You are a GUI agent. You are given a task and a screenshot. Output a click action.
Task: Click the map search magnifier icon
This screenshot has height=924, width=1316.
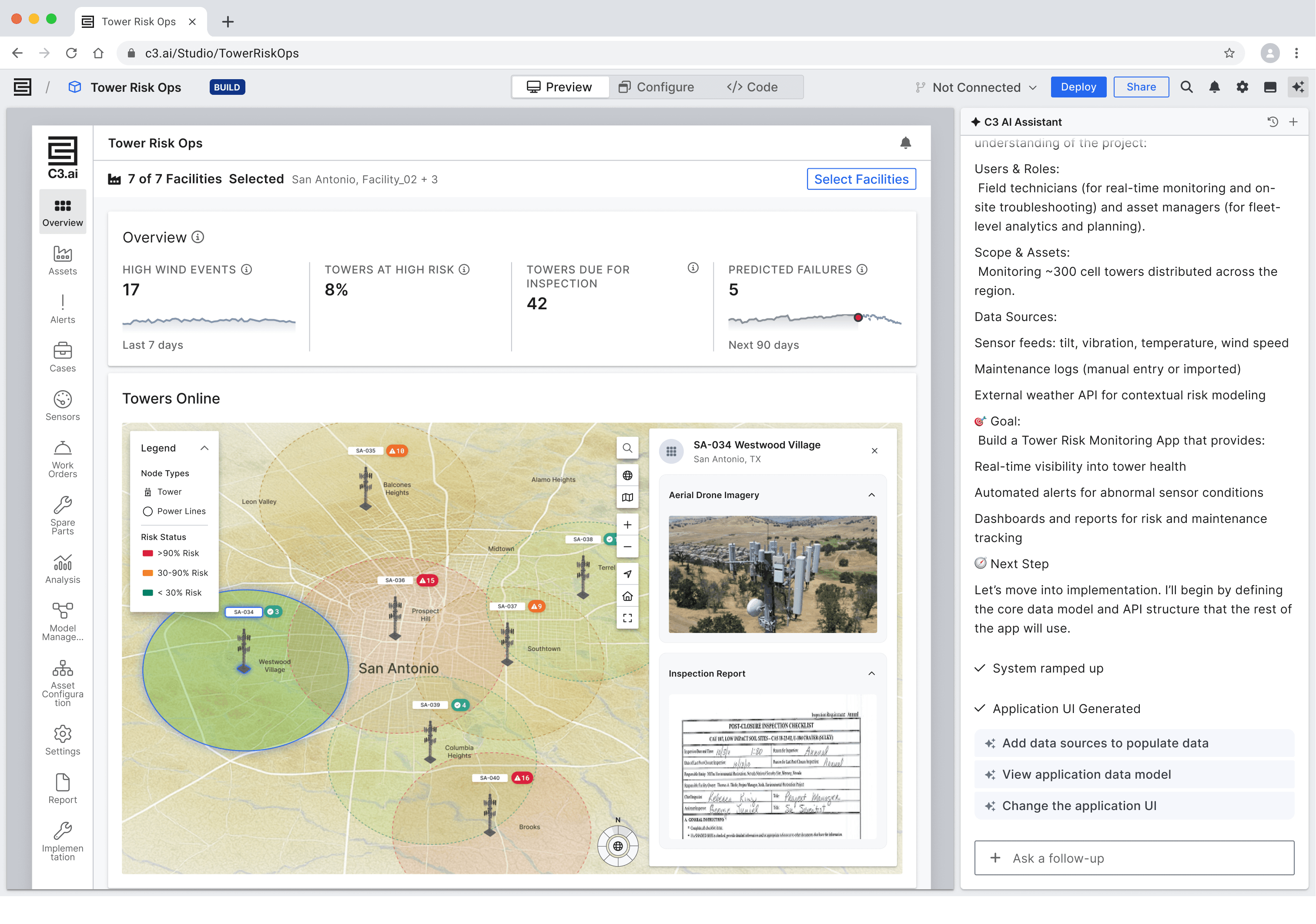627,448
